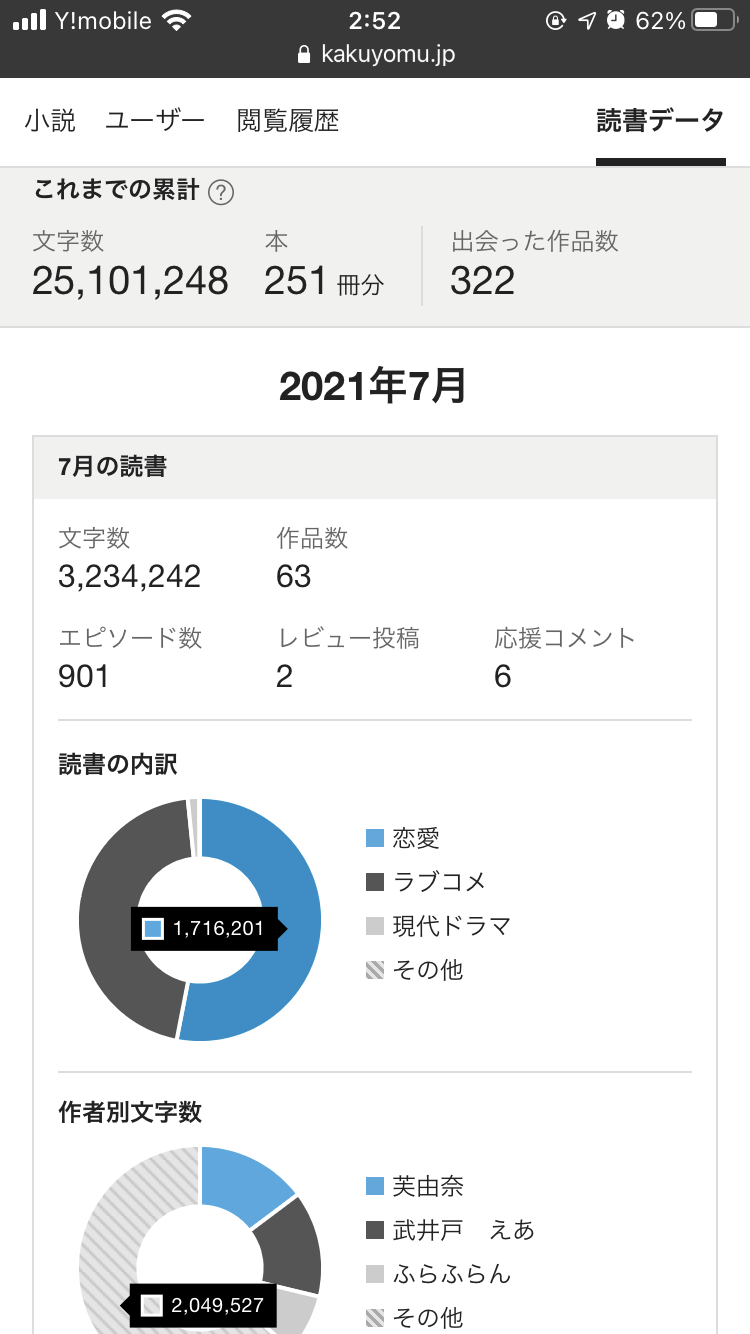
Task: Tap the dark gray ラブコメ legend swatch
Action: click(375, 882)
